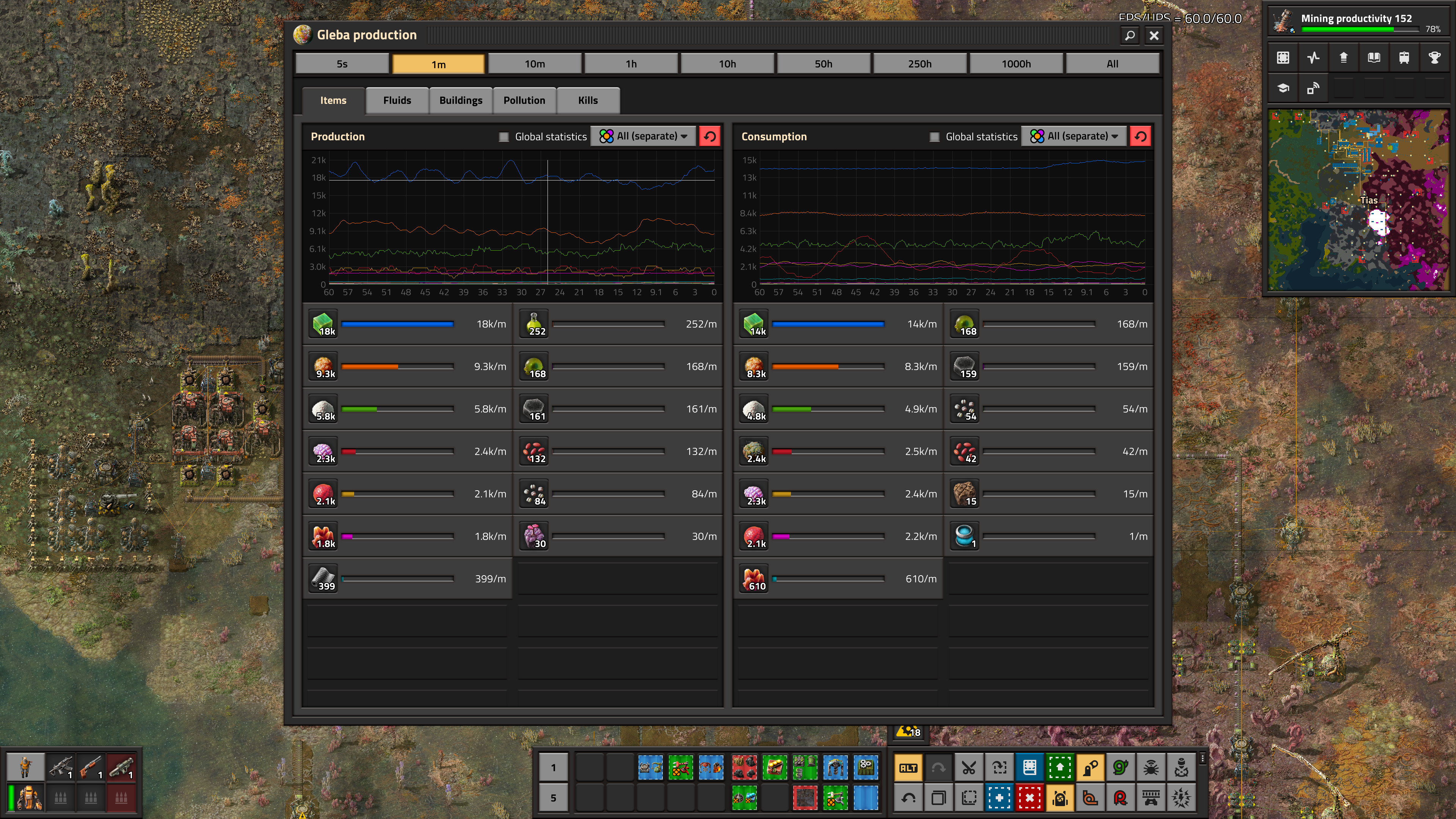The image size is (1456, 819).
Task: Enable Global statistics checkbox for Consumption
Action: pyautogui.click(x=934, y=137)
